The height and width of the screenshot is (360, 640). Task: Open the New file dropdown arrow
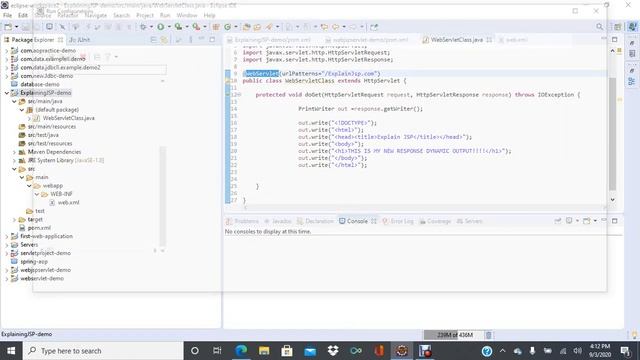click(x=16, y=27)
